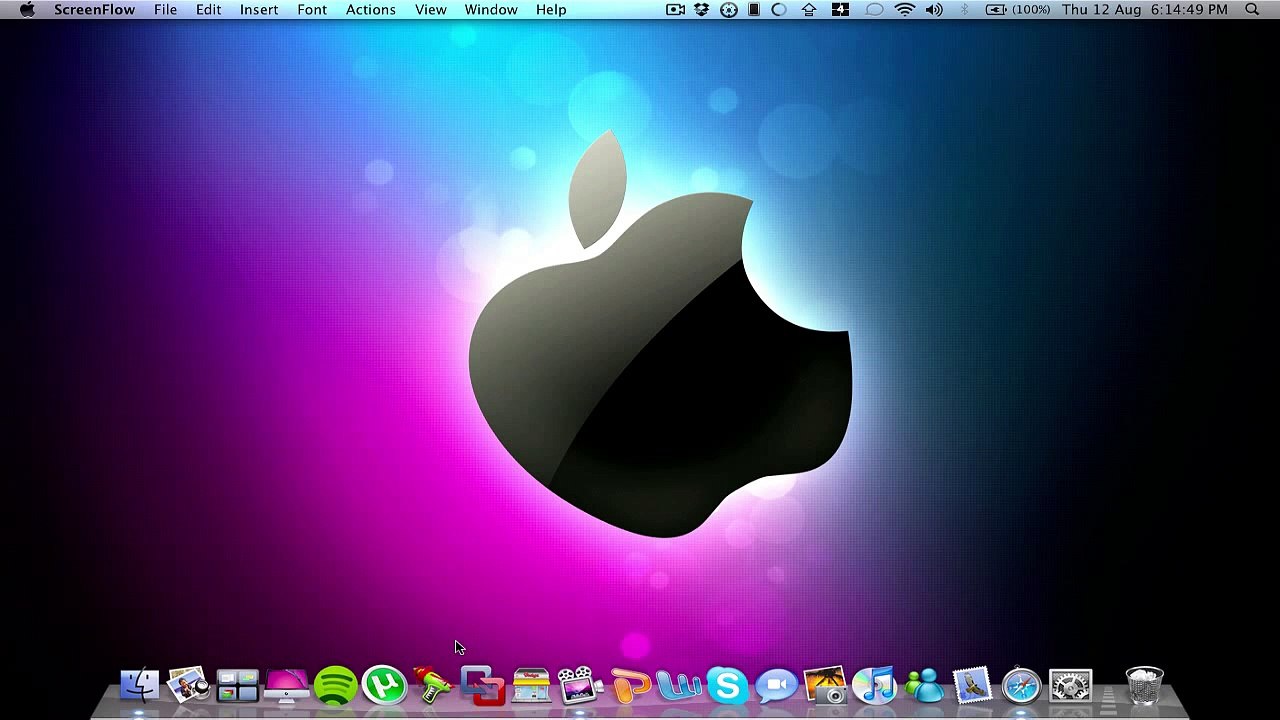Open the Bluetooth status menu
This screenshot has height=720, width=1280.
pos(964,10)
